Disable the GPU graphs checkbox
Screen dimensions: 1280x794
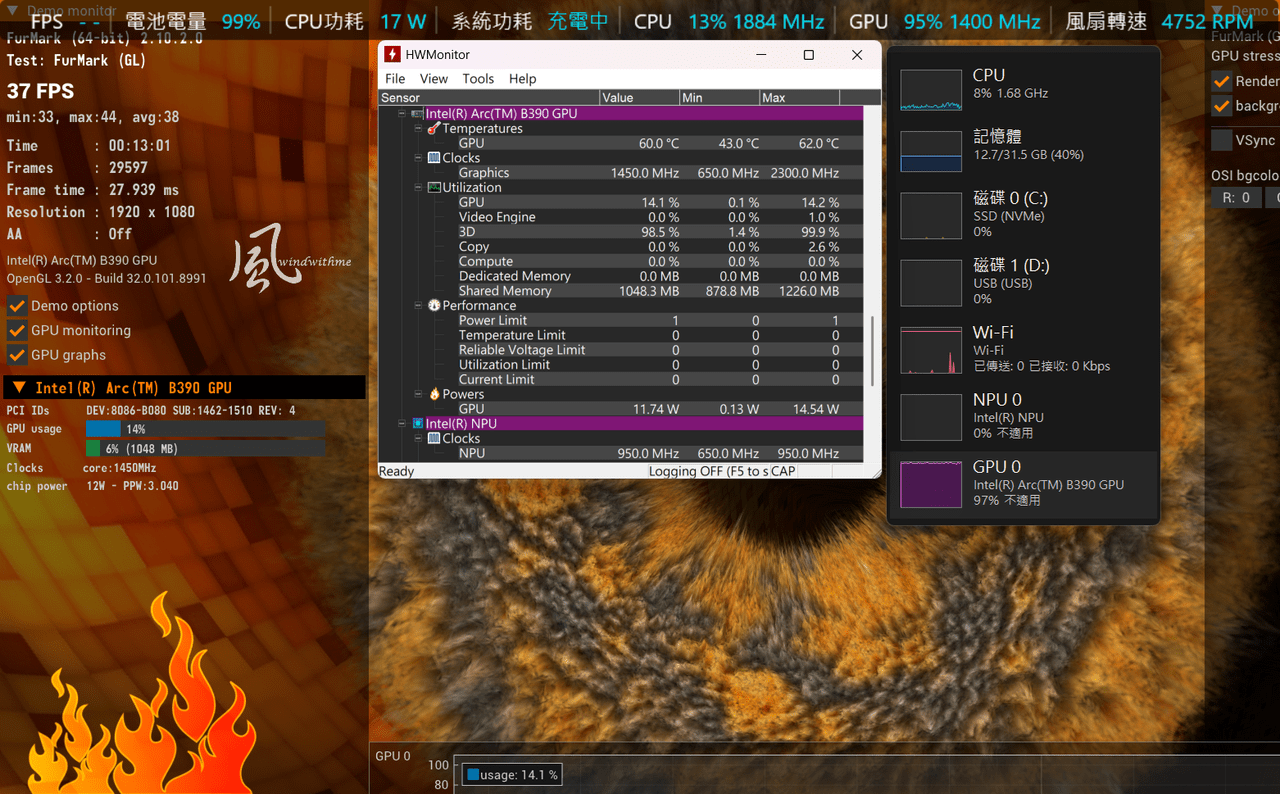tap(17, 355)
